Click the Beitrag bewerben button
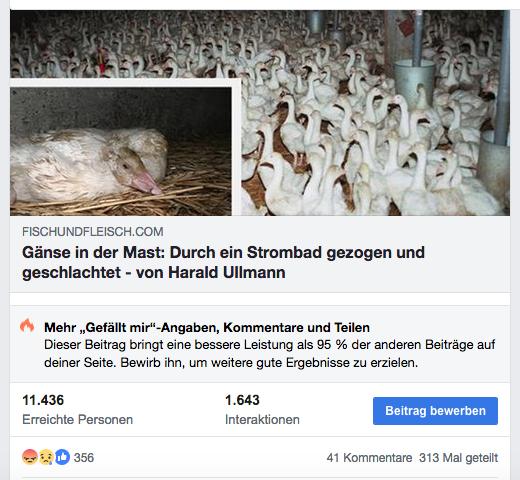 tap(435, 411)
